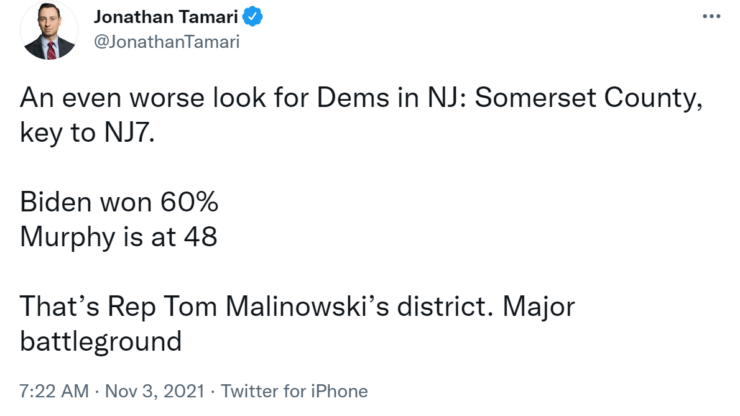Open Jonathan Tamari's profile photo
740x416 pixels.
coord(50,30)
